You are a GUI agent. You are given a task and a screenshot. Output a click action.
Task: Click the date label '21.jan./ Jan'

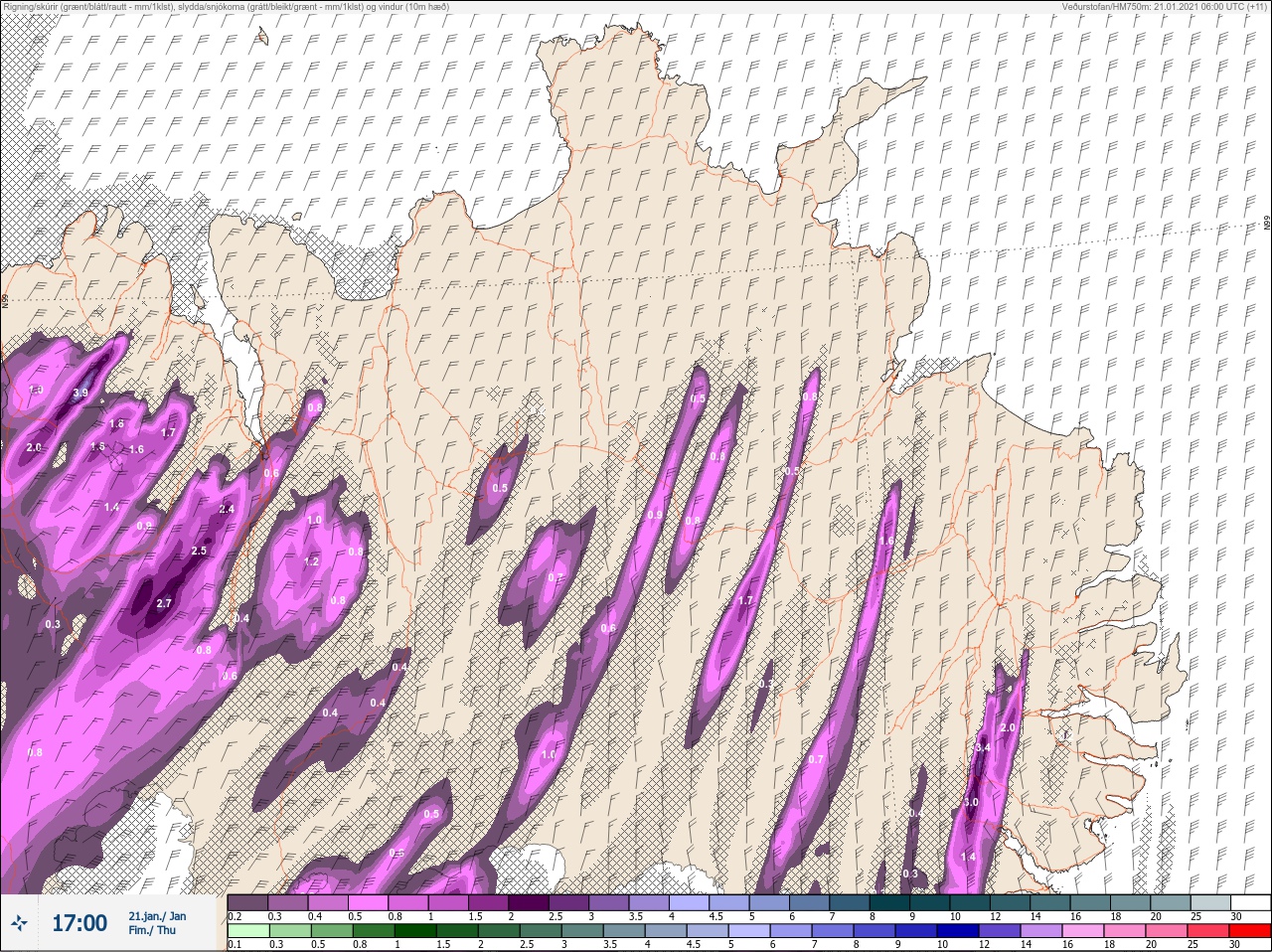click(x=157, y=916)
